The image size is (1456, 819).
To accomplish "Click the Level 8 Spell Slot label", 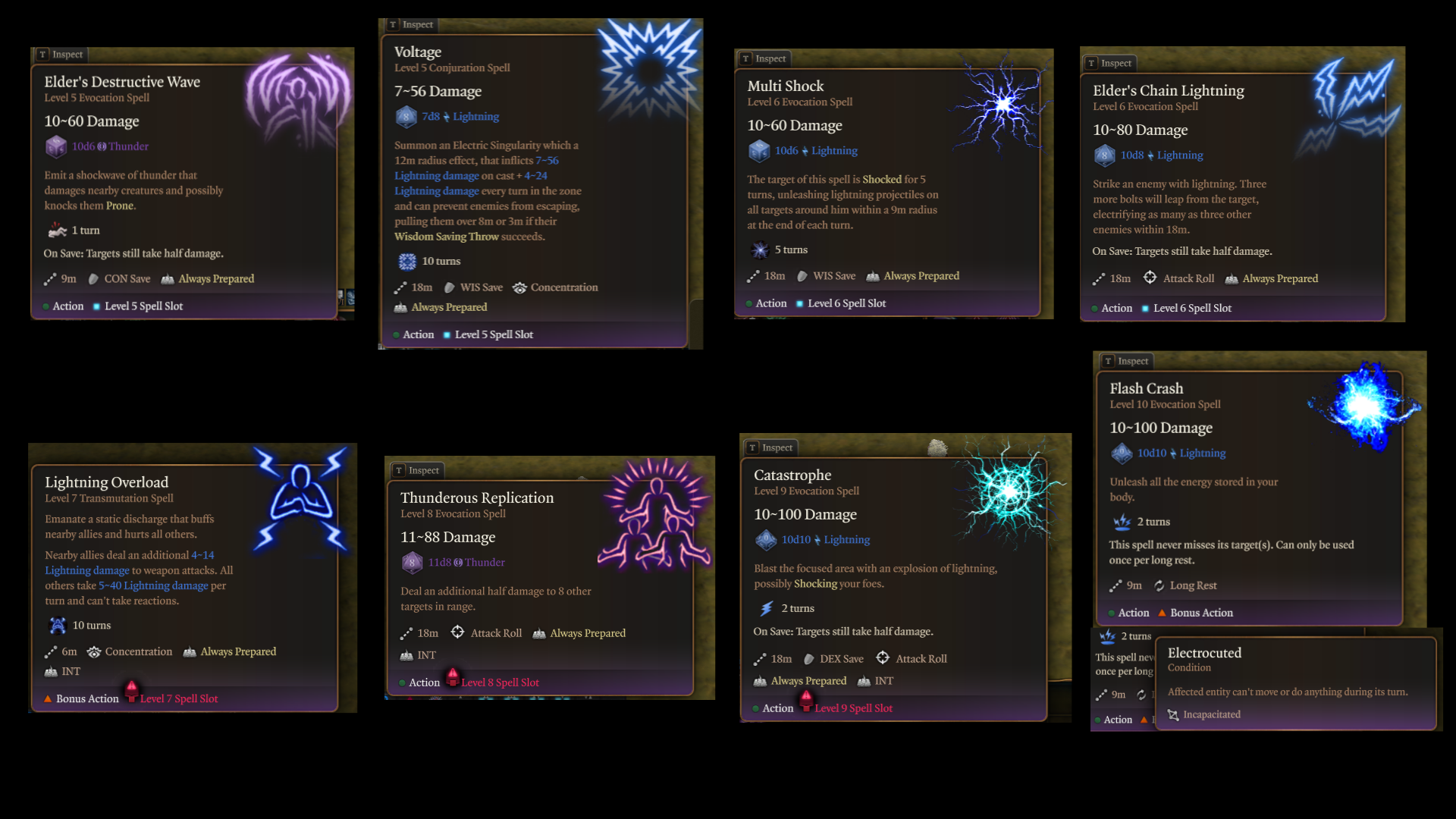I will (500, 682).
